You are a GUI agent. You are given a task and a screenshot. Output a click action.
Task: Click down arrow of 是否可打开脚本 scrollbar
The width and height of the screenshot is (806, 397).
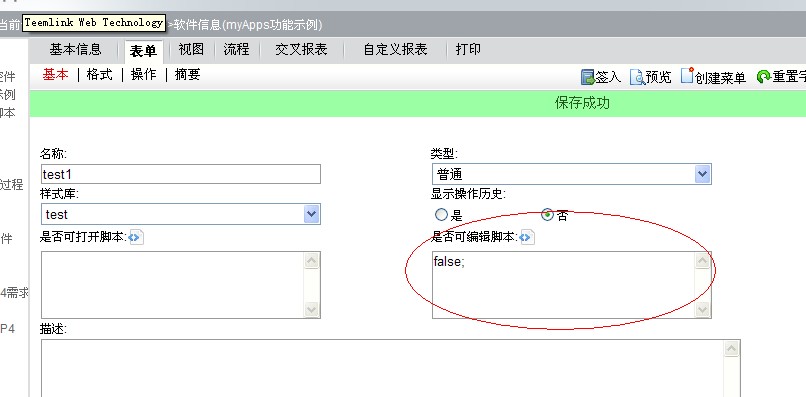coord(312,309)
